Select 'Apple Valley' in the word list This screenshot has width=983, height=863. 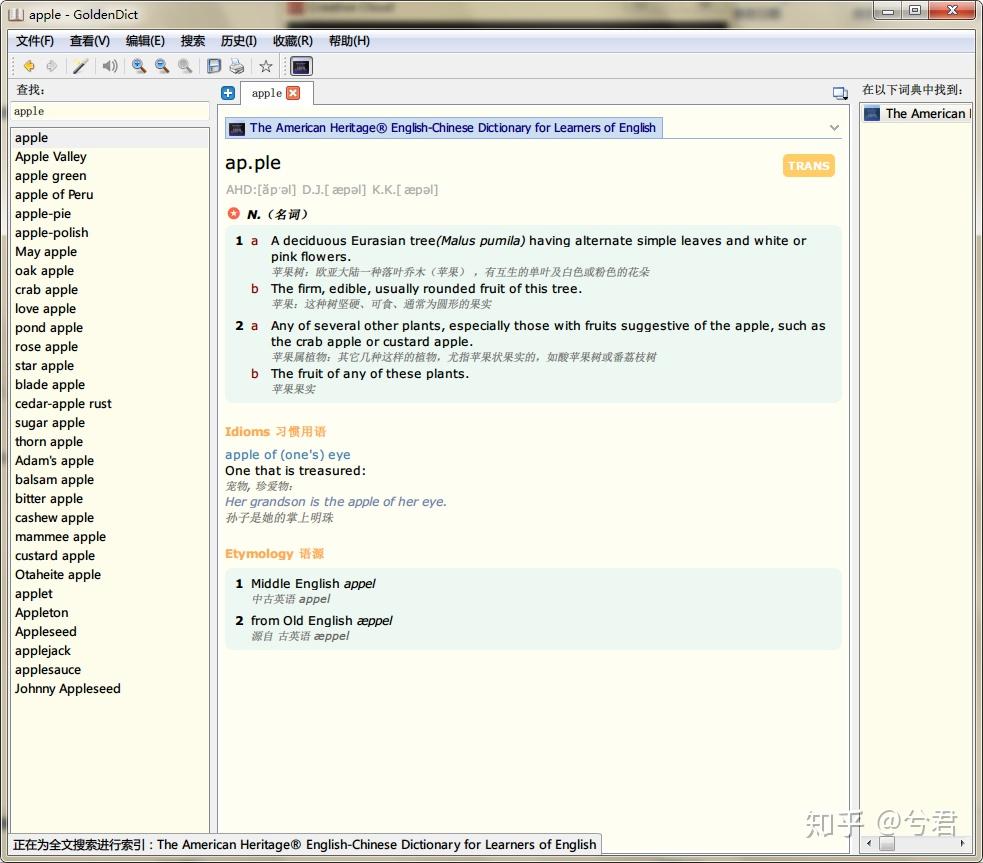tap(110, 157)
